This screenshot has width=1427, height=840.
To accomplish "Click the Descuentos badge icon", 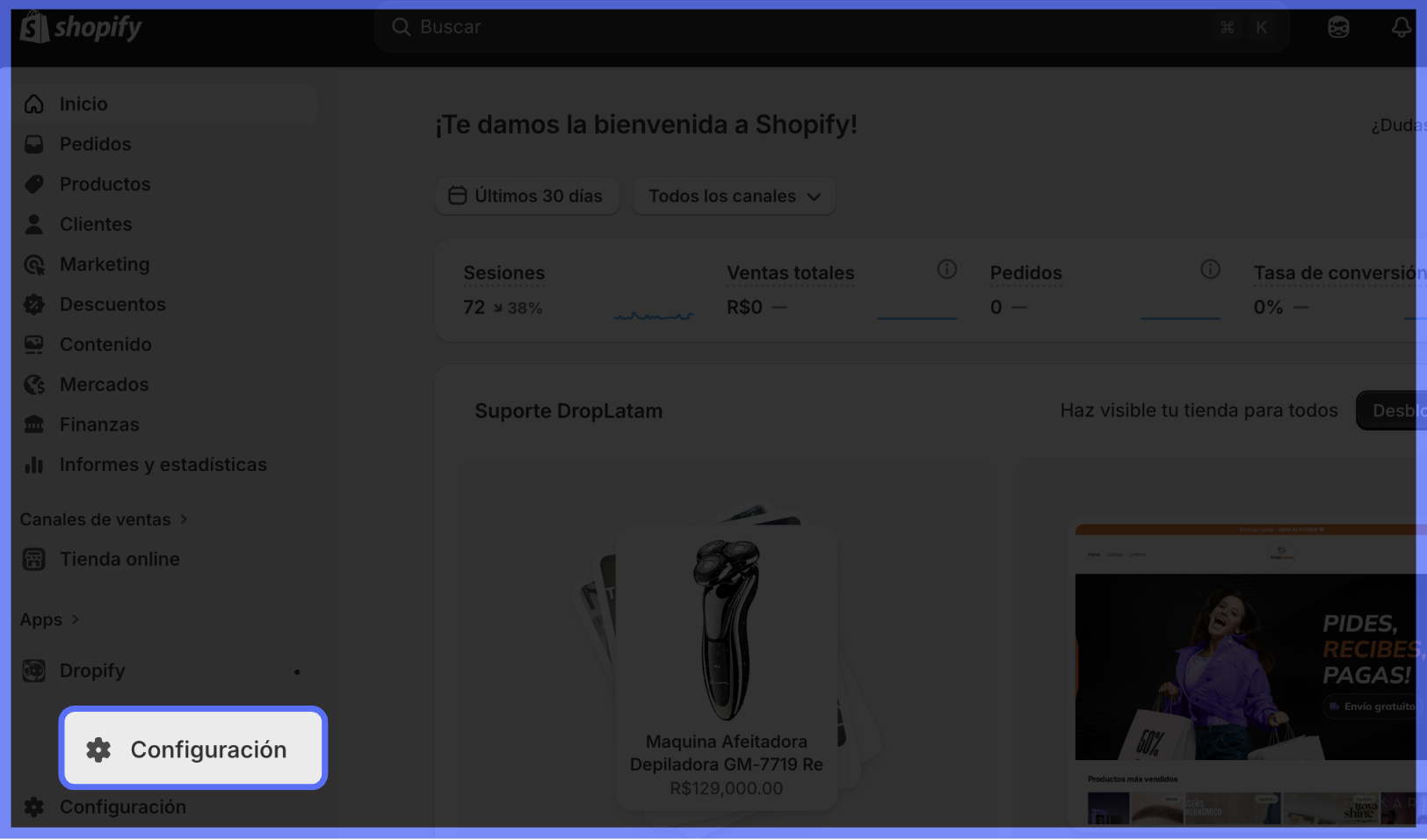I will click(x=34, y=305).
